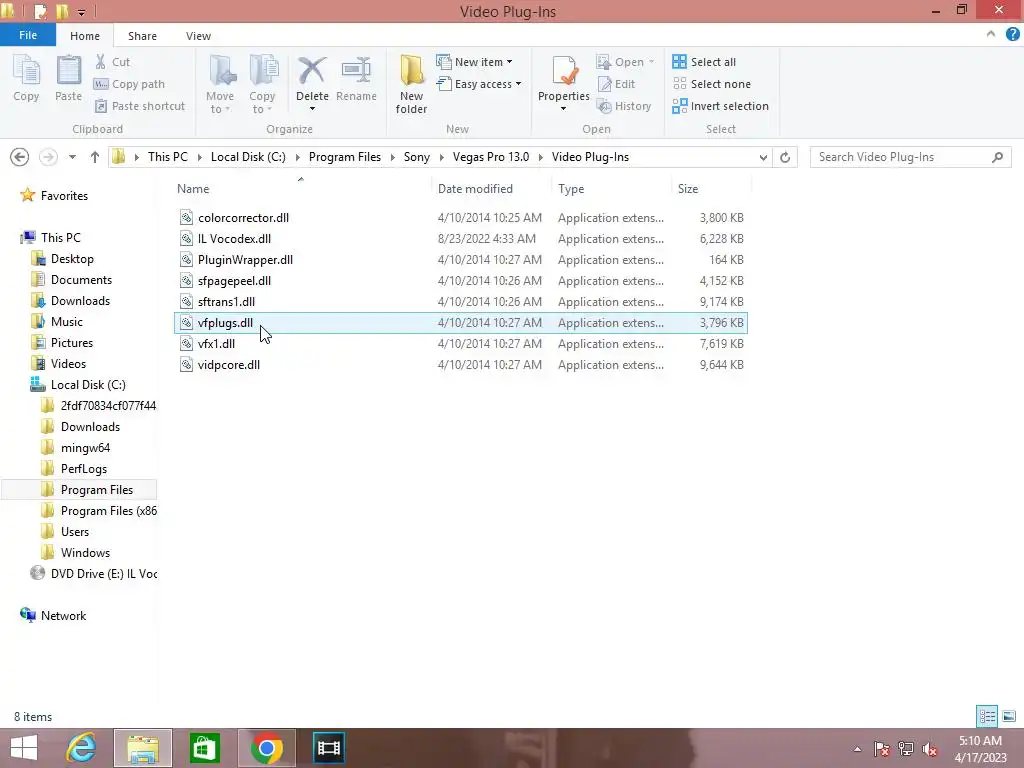This screenshot has width=1024, height=768.
Task: Open the File menu tab
Action: click(28, 35)
